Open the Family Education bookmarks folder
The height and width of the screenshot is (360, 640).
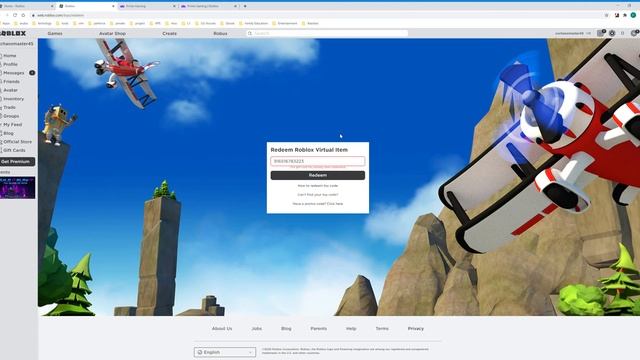(x=253, y=23)
